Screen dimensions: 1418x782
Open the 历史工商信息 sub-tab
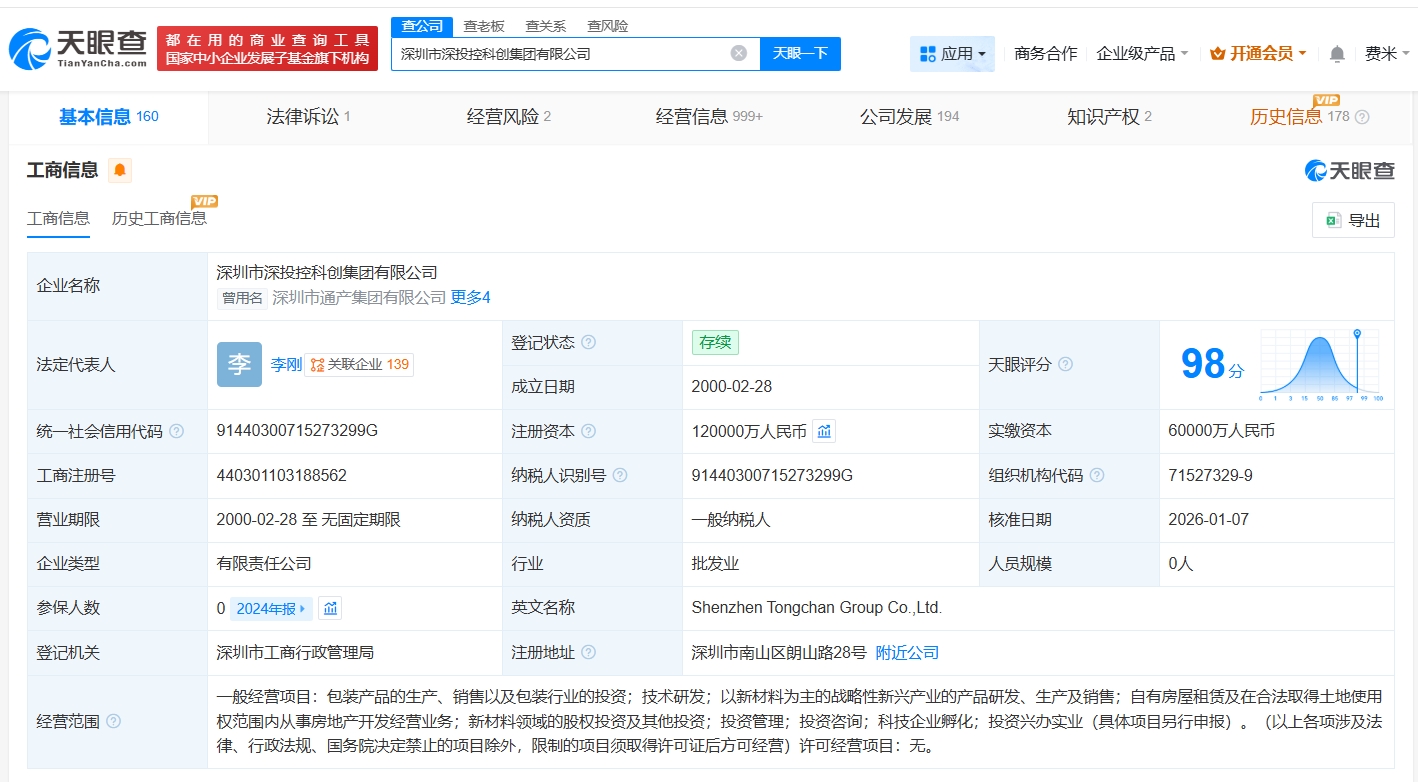pos(159,218)
